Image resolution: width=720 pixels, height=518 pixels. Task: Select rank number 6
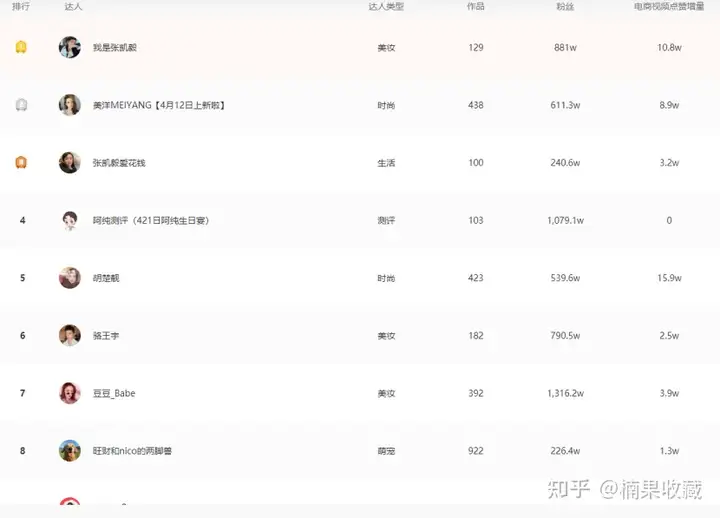point(22,336)
